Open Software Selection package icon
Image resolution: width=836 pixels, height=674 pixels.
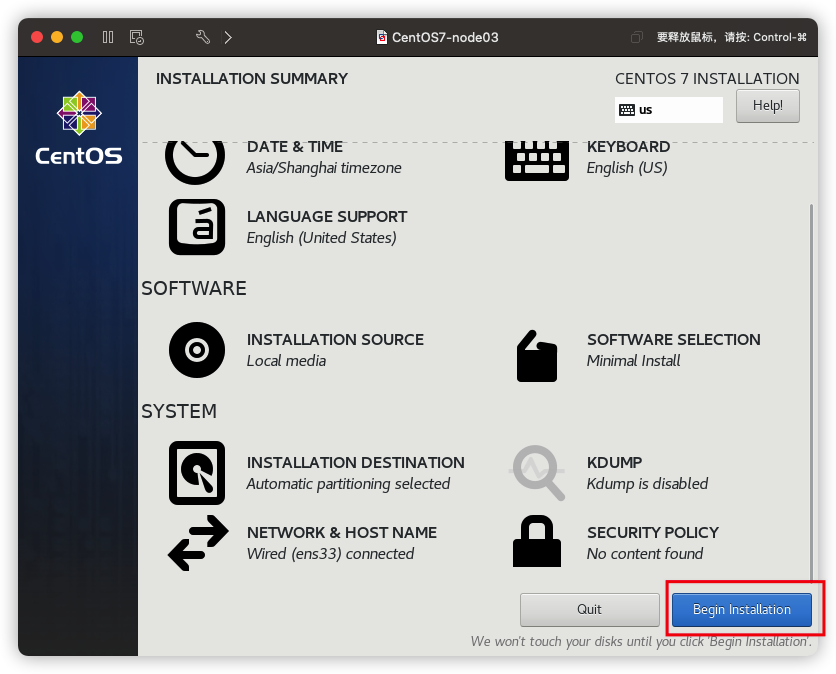coord(536,356)
